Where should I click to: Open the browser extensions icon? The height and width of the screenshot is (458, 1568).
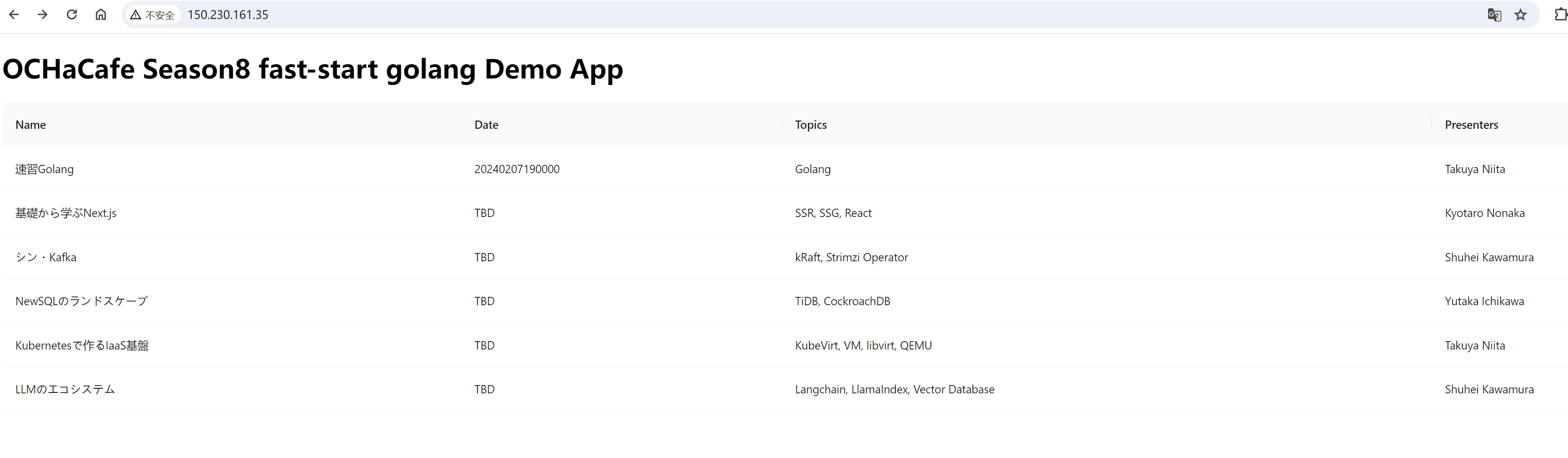coord(1560,15)
